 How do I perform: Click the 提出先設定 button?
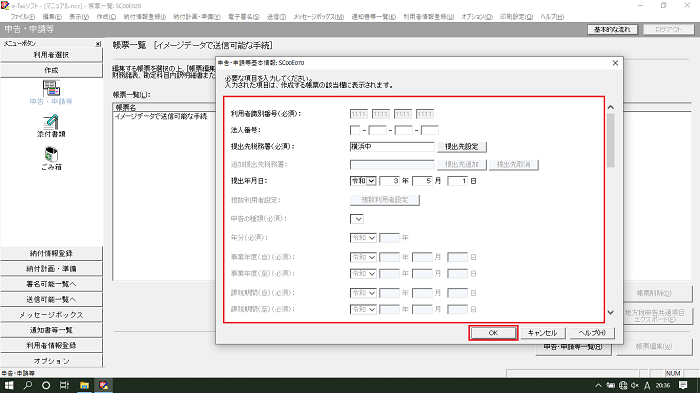(x=462, y=146)
